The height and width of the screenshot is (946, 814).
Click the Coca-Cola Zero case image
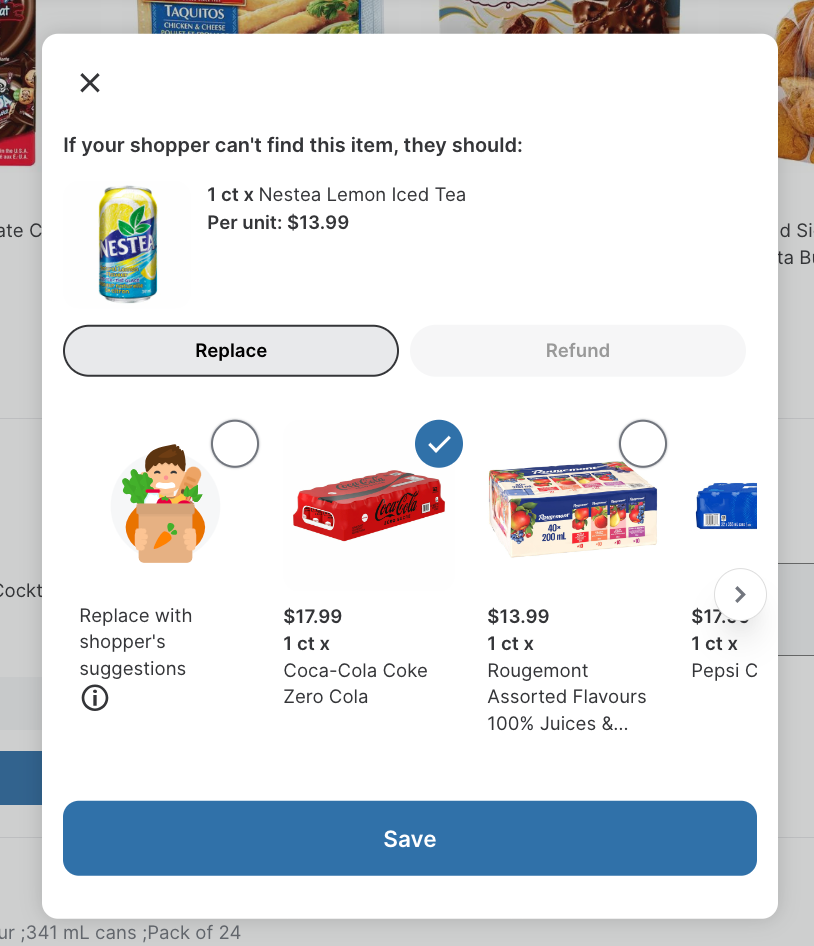point(369,504)
